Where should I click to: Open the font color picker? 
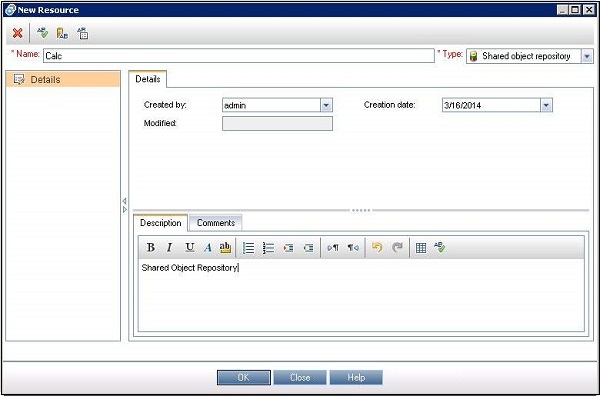207,248
